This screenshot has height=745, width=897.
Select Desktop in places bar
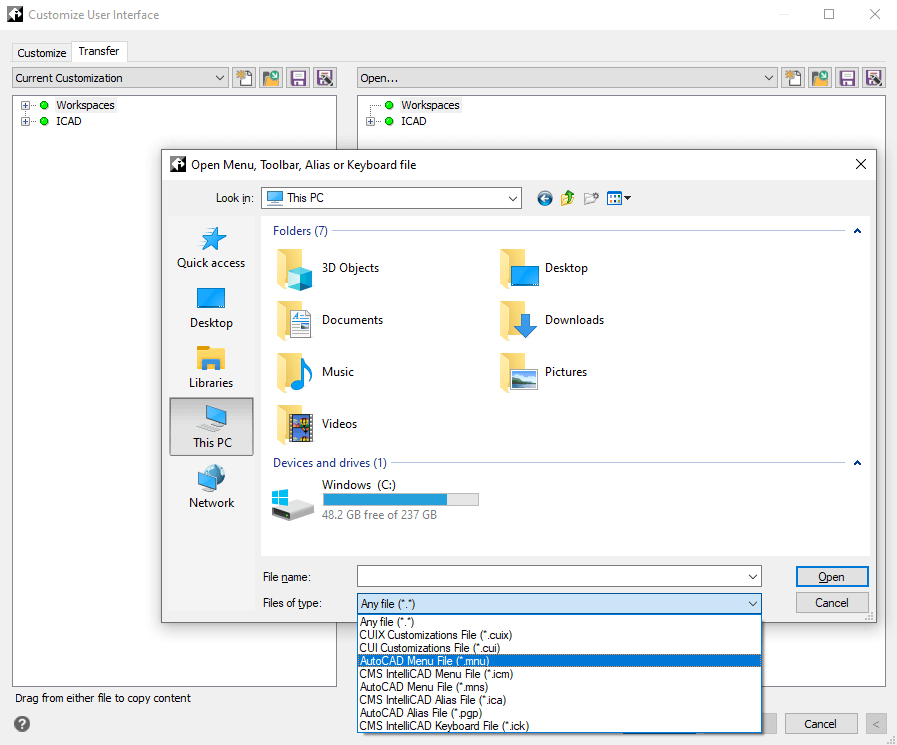[211, 307]
